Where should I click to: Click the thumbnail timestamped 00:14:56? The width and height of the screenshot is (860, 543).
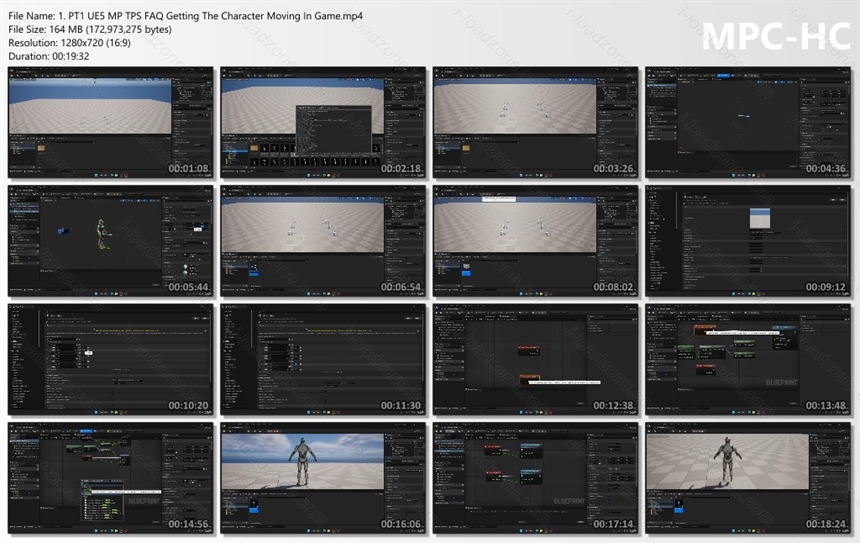(111, 478)
